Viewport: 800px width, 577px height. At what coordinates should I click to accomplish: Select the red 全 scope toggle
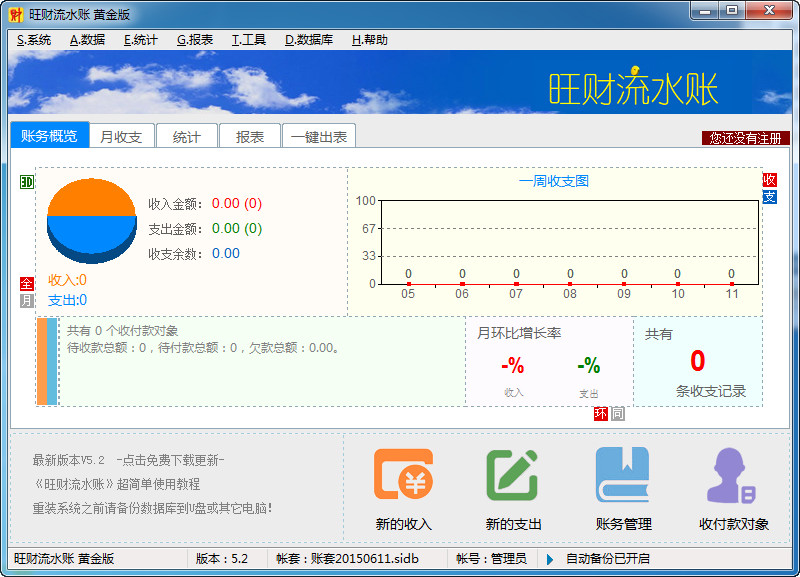tap(27, 284)
